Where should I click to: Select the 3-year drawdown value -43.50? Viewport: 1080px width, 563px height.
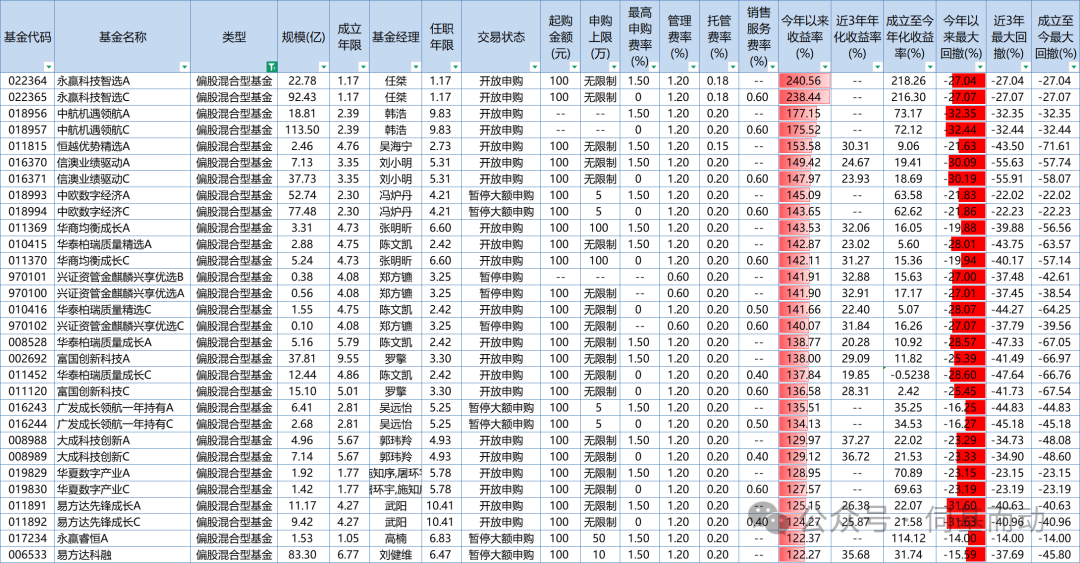(x=1008, y=146)
